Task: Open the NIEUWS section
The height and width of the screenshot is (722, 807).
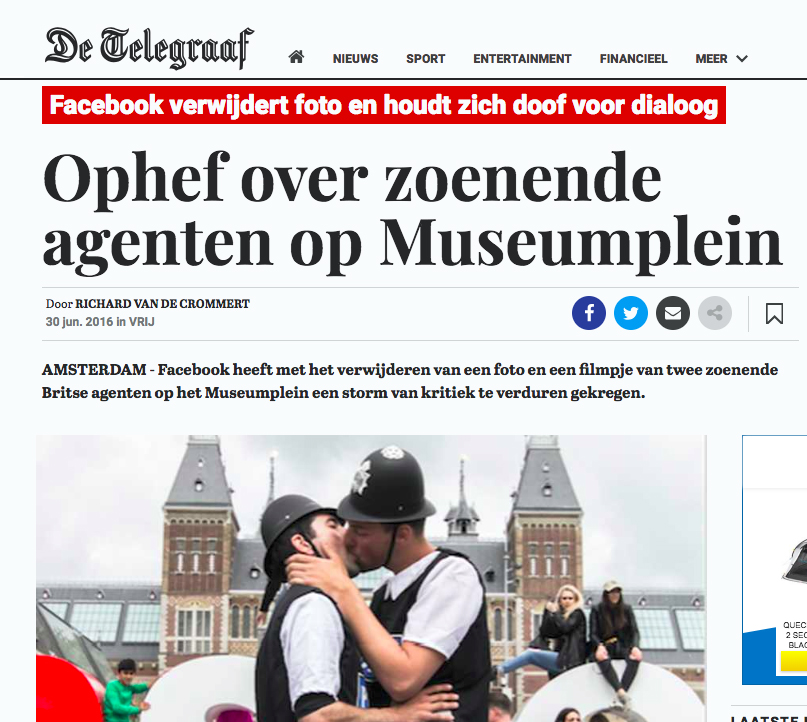Action: (x=355, y=59)
